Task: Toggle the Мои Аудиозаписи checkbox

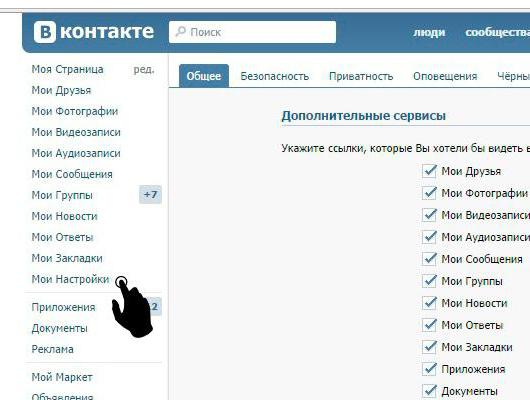Action: click(429, 237)
